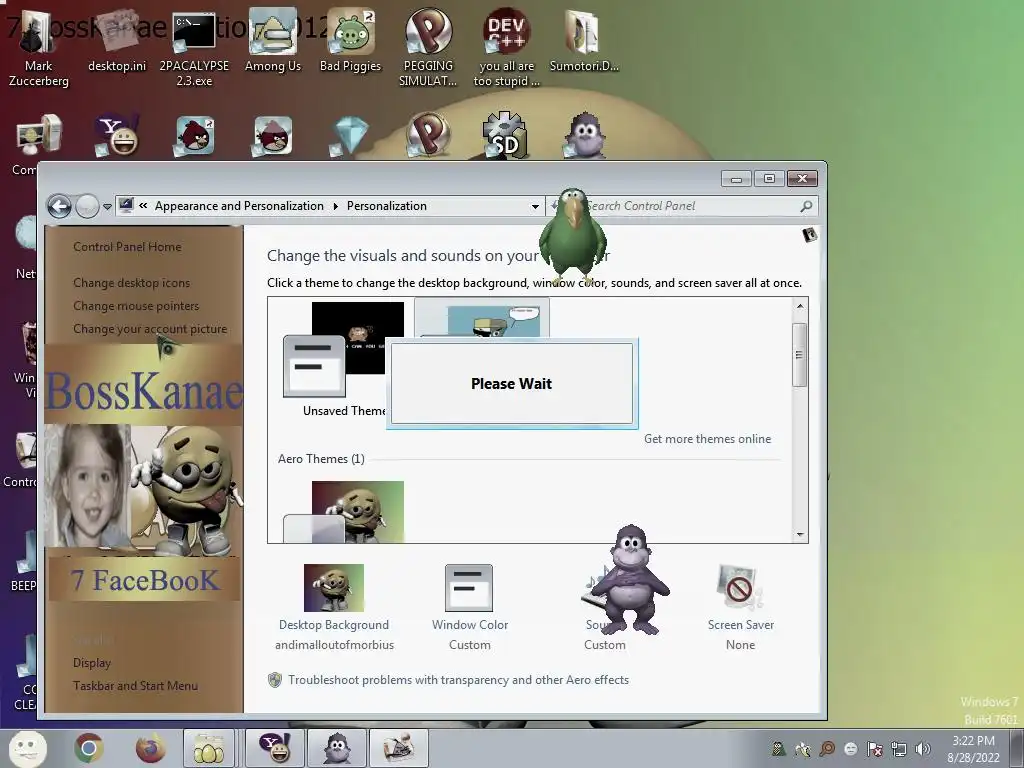Switch to Yahoo Messenger on the taskbar
The image size is (1024, 768).
[x=274, y=748]
